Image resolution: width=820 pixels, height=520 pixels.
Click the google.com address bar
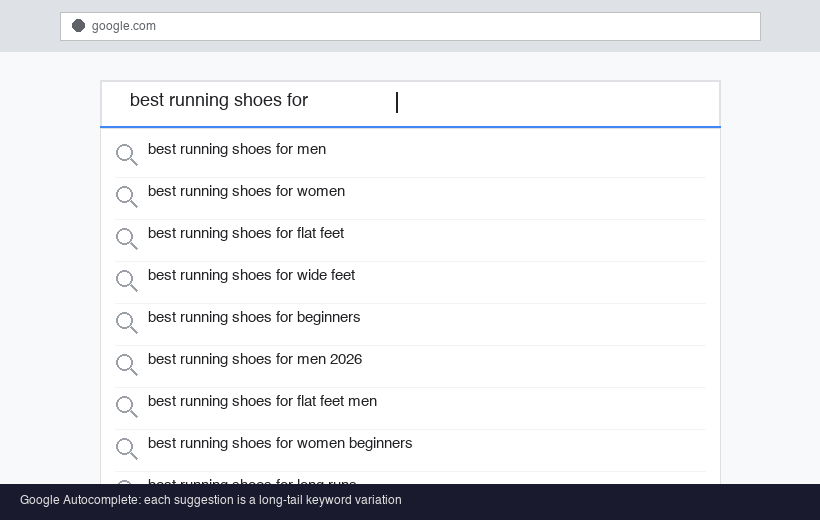(410, 26)
